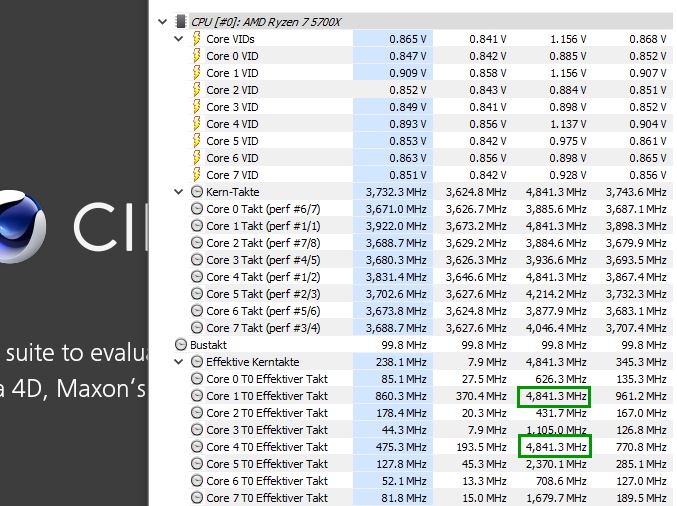The width and height of the screenshot is (677, 506).
Task: Click the voltage icon next to Core 7 VID
Action: [x=196, y=175]
